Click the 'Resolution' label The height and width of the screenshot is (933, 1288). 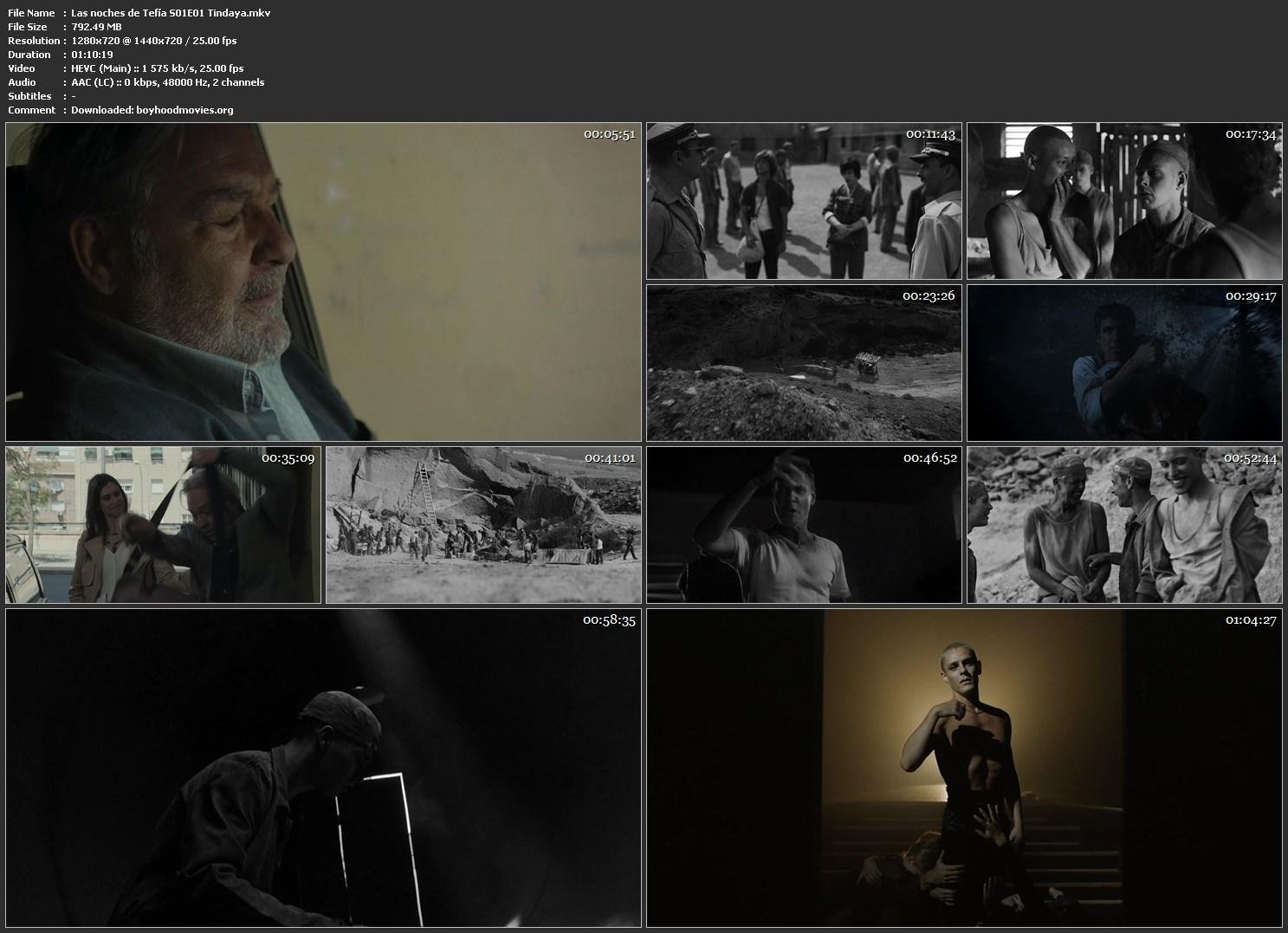pos(34,41)
